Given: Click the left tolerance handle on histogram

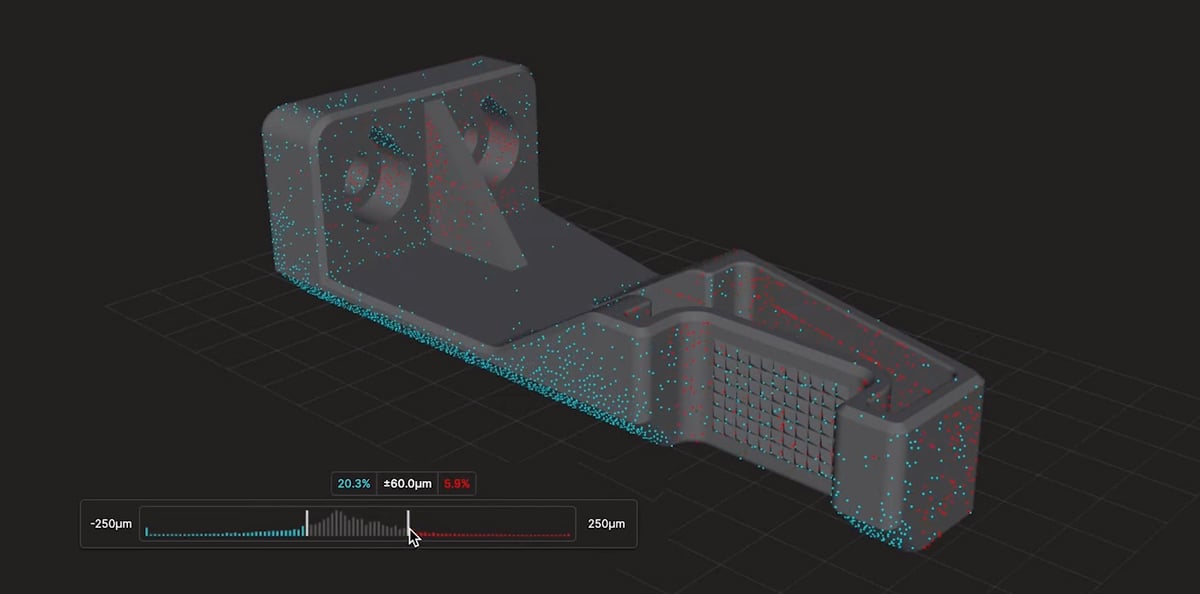Looking at the screenshot, I should click(x=307, y=524).
